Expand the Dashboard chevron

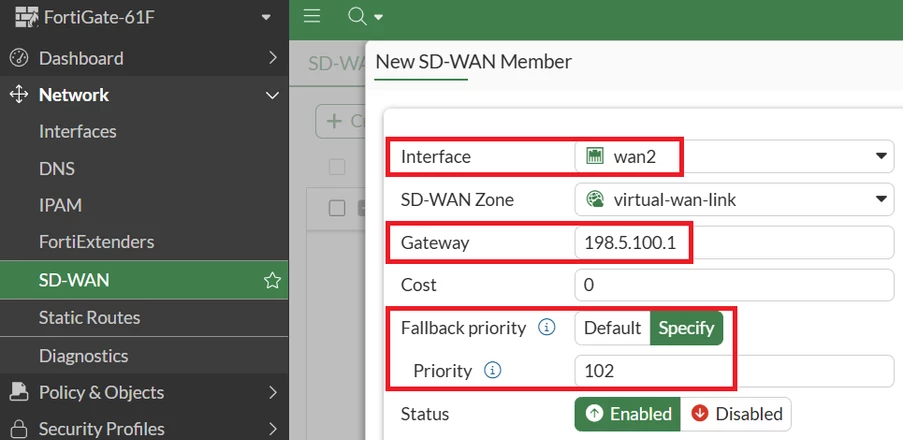click(273, 58)
